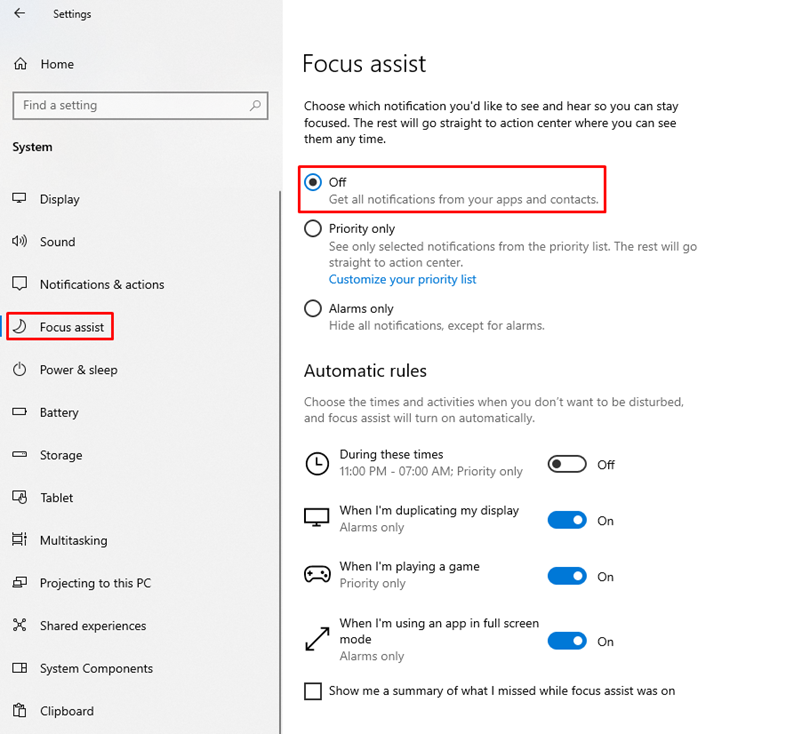Viewport: 810px width, 734px height.
Task: Click the Find a setting search box
Action: pyautogui.click(x=140, y=105)
